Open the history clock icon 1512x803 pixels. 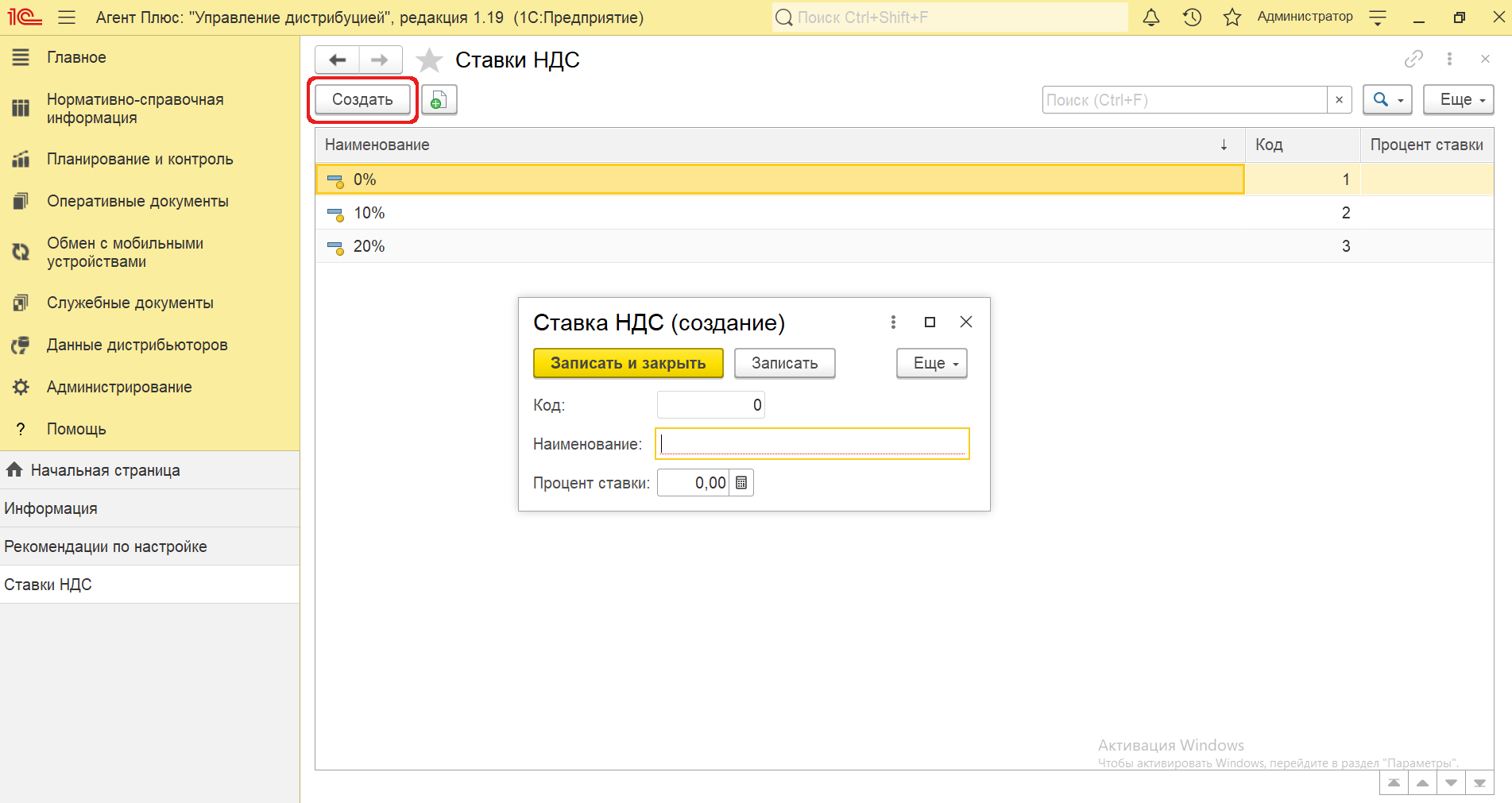click(1191, 17)
